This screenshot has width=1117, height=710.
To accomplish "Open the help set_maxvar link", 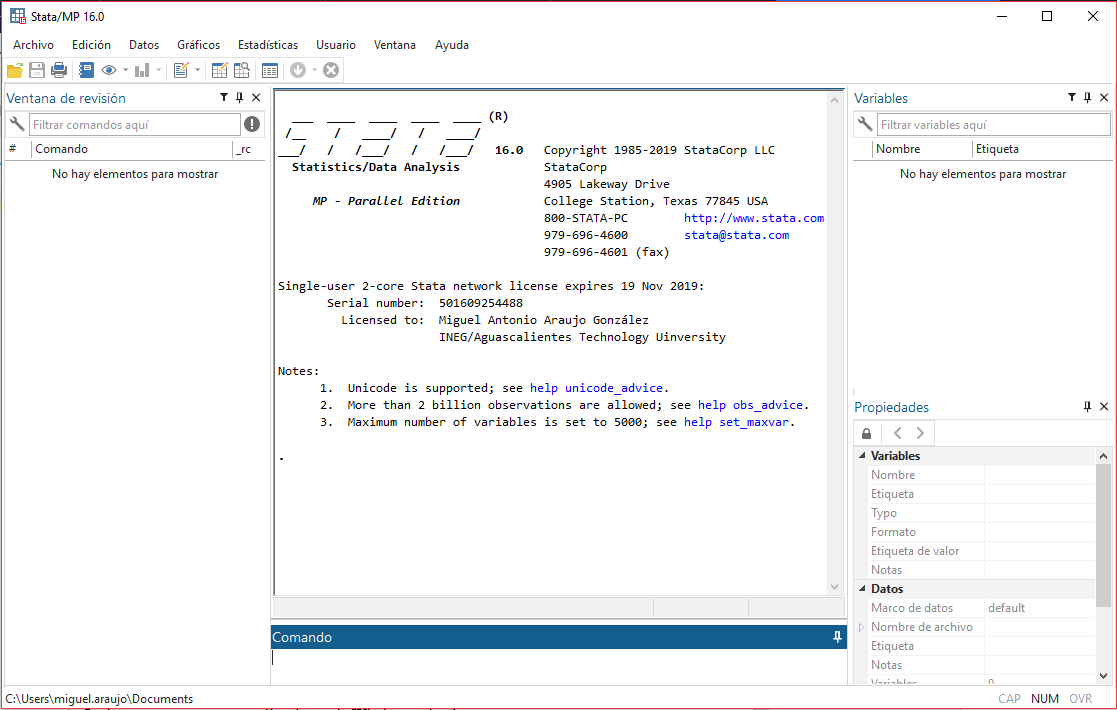I will click(x=737, y=422).
